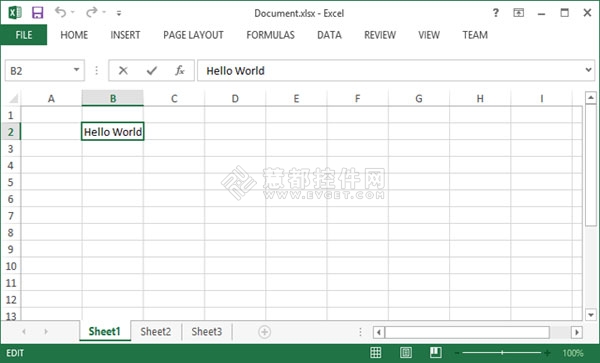Expand the formula bar chevron
The width and height of the screenshot is (600, 363).
click(x=589, y=70)
